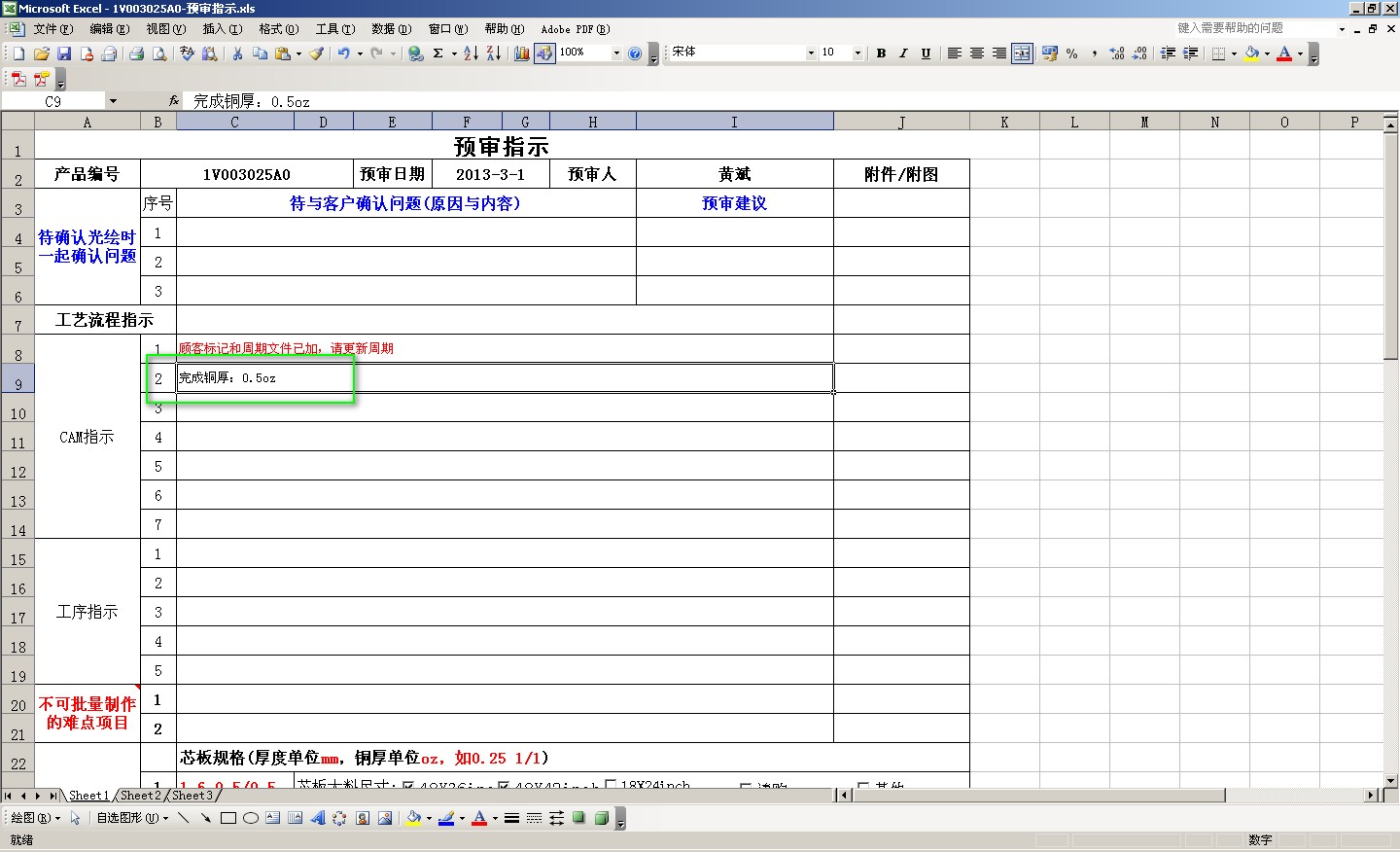Viewport: 1400px width, 852px height.
Task: Click the Print icon in the toolbar
Action: pyautogui.click(x=137, y=53)
